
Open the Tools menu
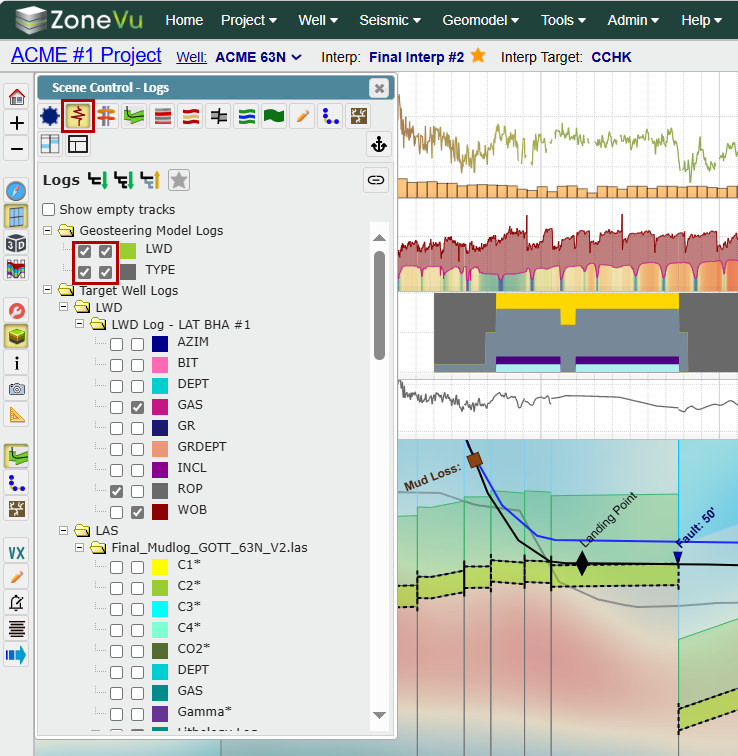click(x=563, y=20)
